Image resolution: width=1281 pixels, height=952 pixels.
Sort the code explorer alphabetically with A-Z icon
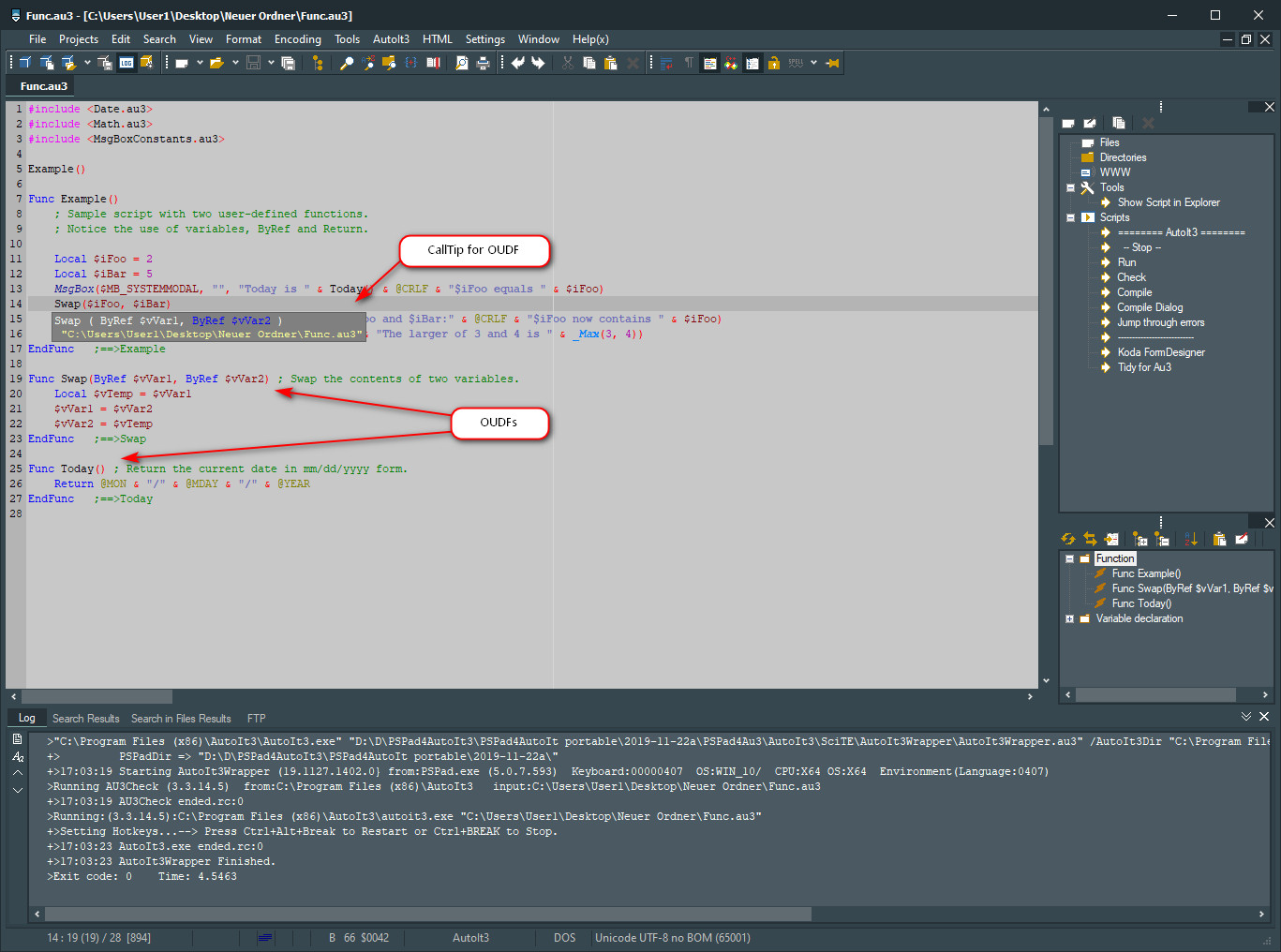(x=1191, y=539)
